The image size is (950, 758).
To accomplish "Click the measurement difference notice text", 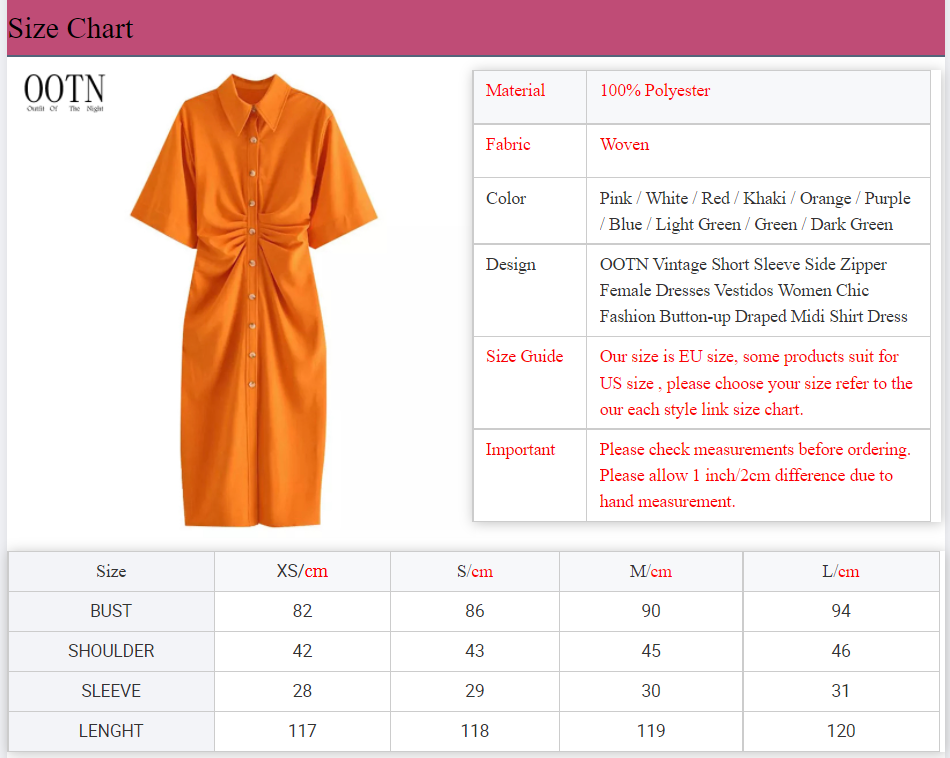I will tap(754, 475).
